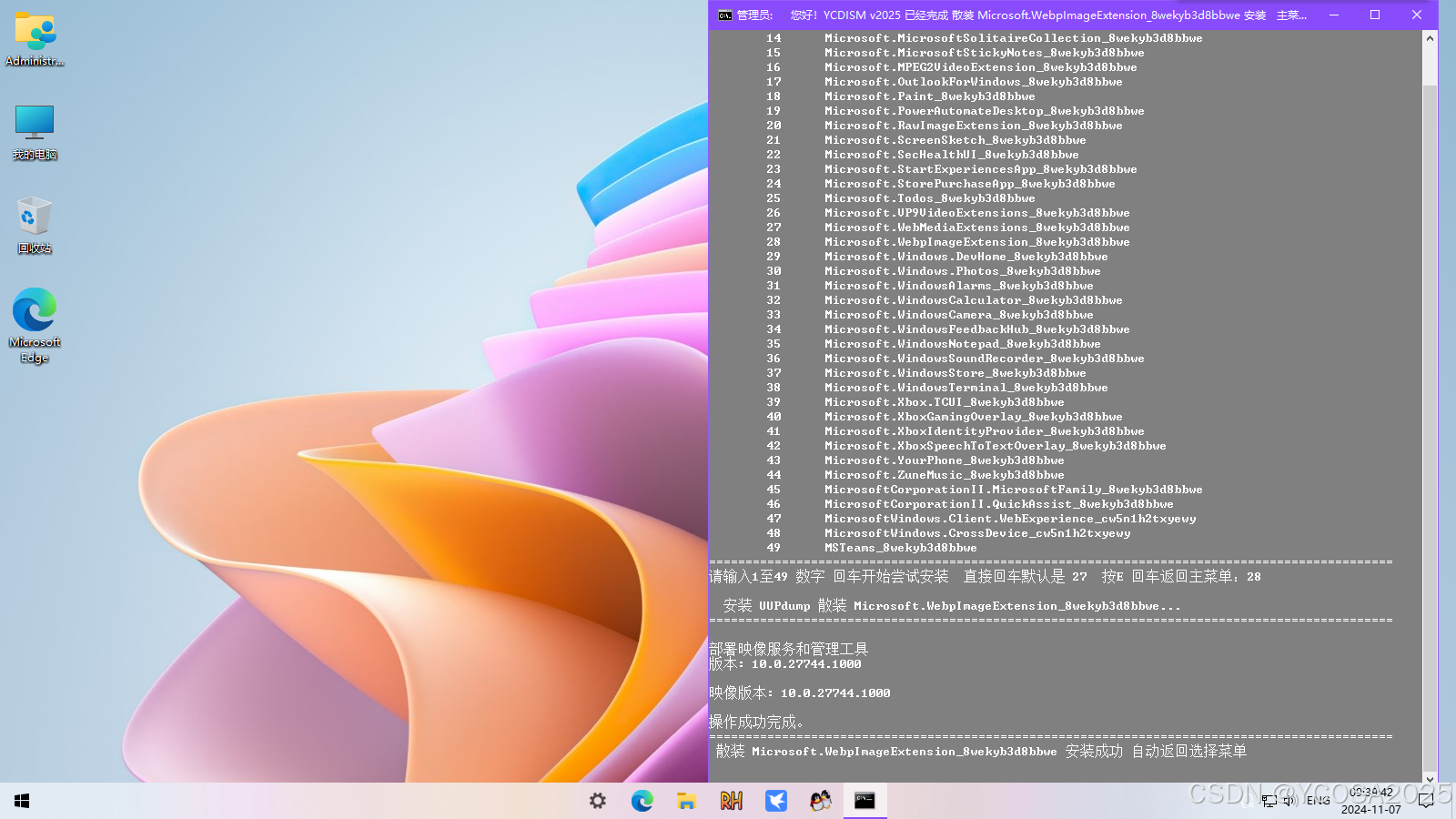Screen dimensions: 1456x819
Task: Click the MPEG2VideoExtension line
Action: click(951, 67)
